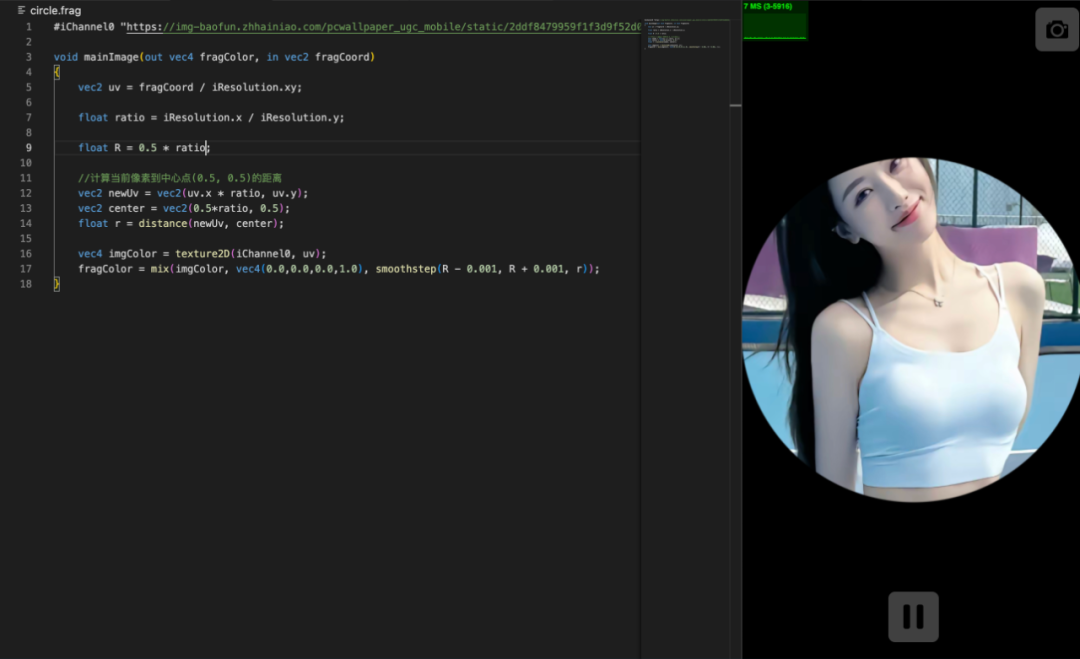The width and height of the screenshot is (1080, 659).
Task: Click the opening brace on line 4
Action: click(57, 72)
